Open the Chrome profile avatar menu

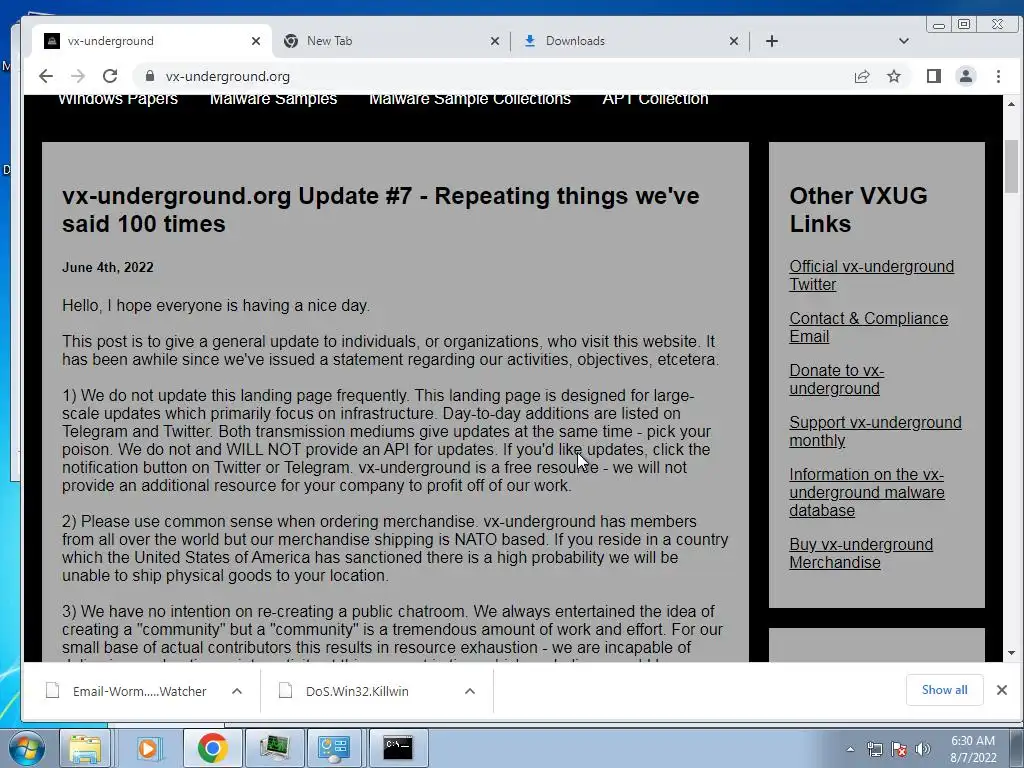point(966,76)
